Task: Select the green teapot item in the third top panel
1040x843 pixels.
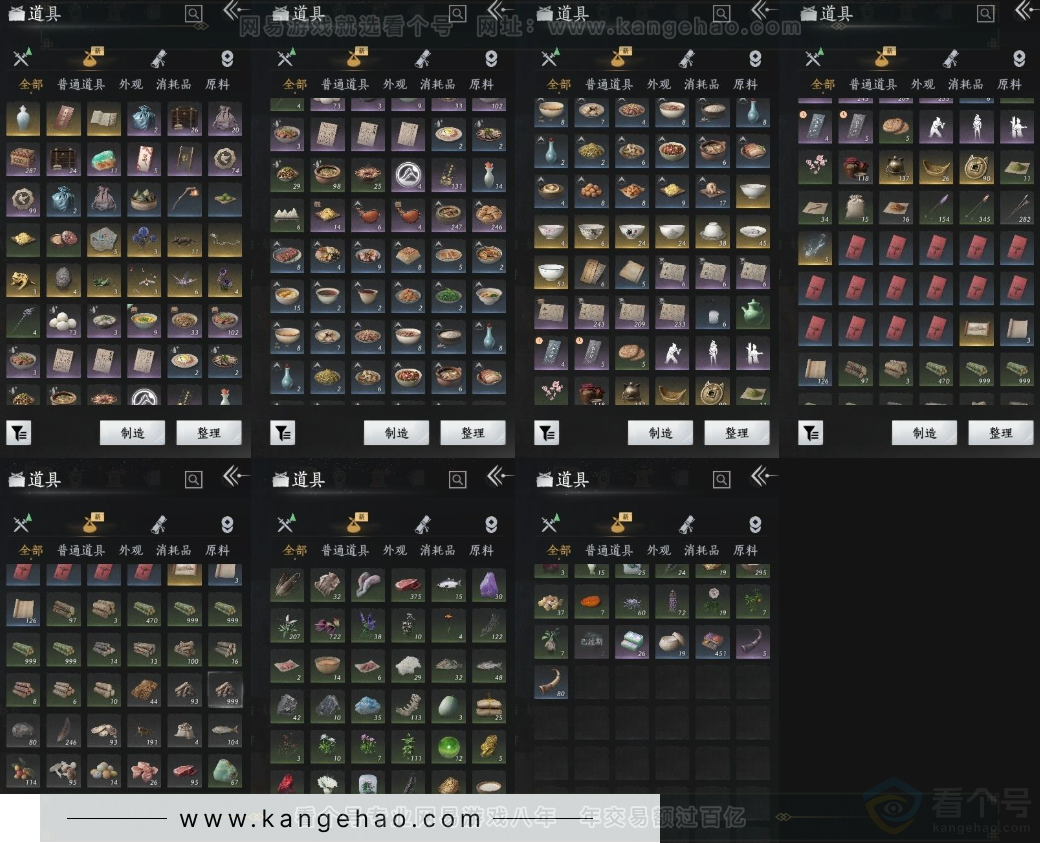Action: pyautogui.click(x=753, y=312)
